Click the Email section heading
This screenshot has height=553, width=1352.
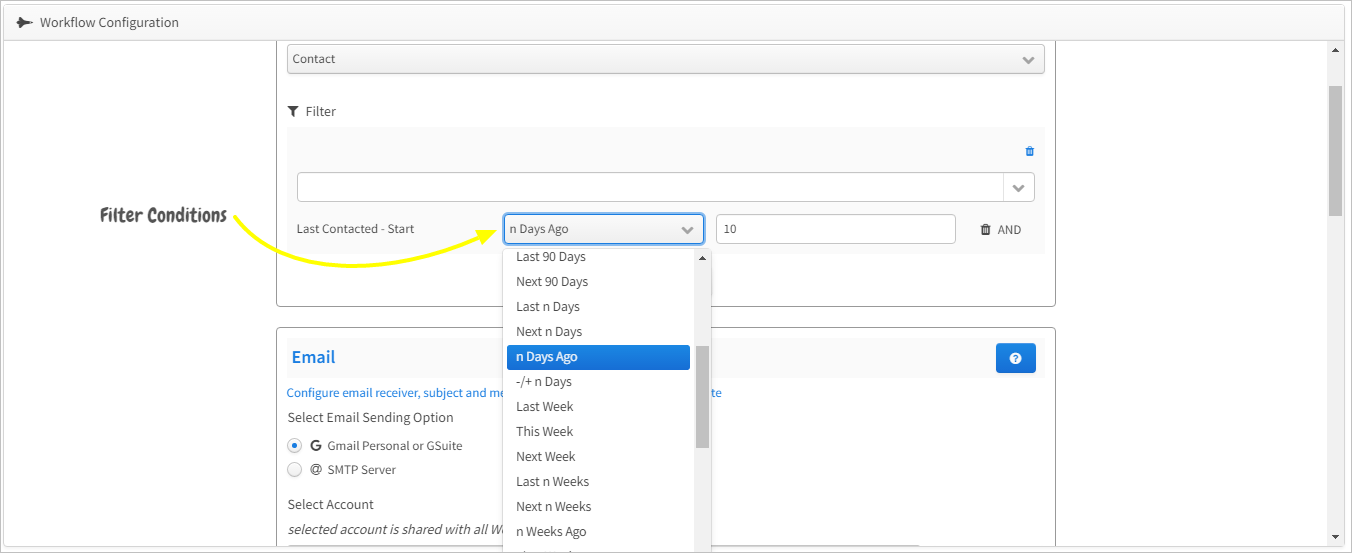(314, 357)
